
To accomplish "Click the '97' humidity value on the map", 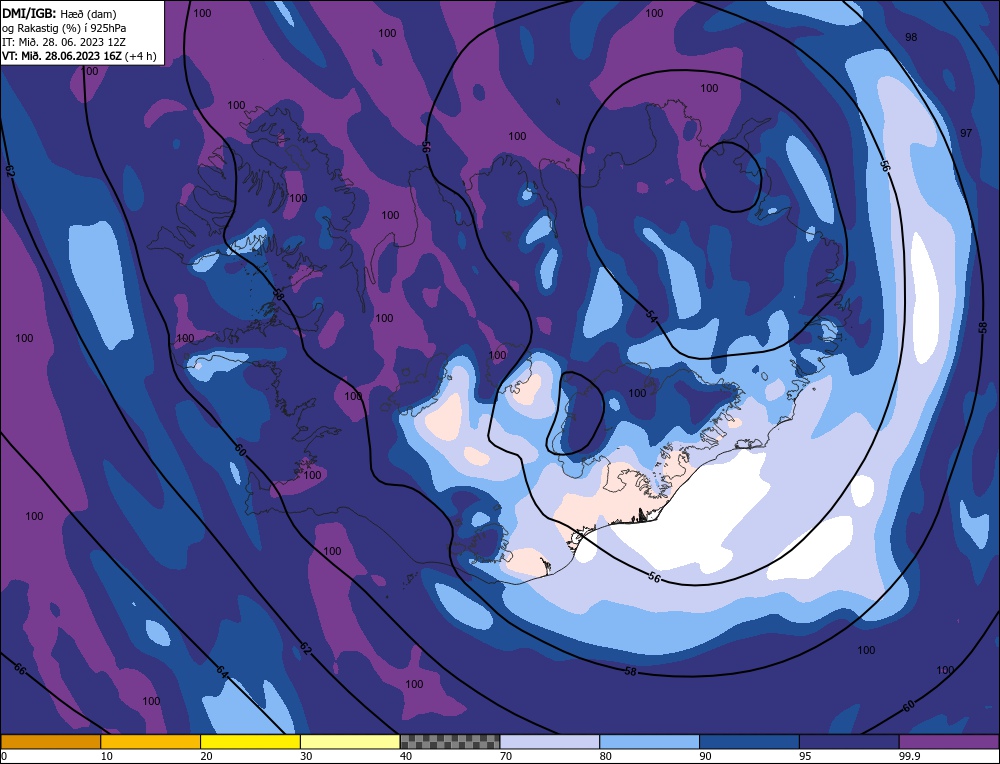I will click(966, 133).
